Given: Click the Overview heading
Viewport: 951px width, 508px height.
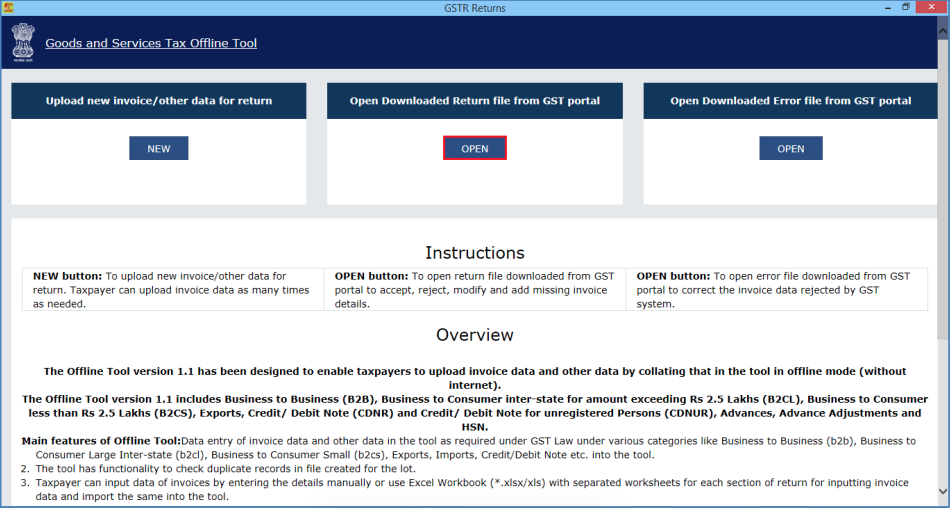Looking at the screenshot, I should point(475,335).
